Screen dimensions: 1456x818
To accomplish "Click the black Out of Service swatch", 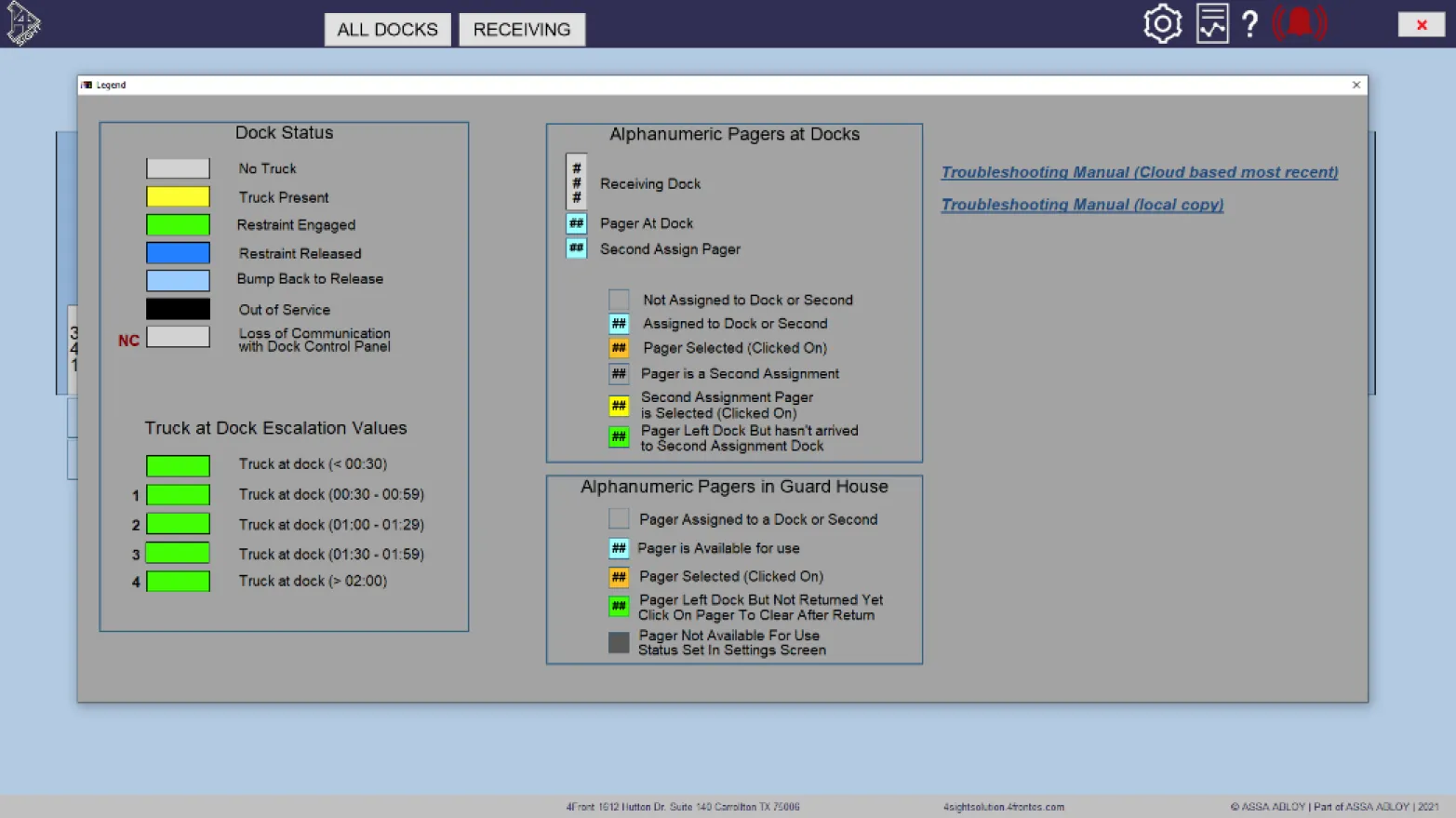I will pyautogui.click(x=178, y=308).
